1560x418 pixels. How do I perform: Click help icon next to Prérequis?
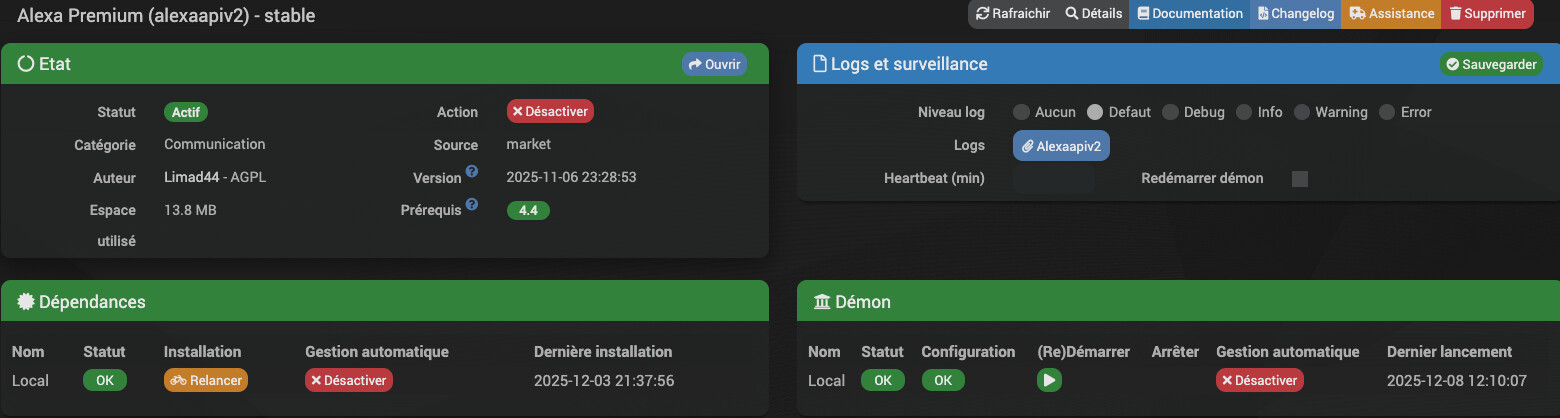tap(472, 205)
